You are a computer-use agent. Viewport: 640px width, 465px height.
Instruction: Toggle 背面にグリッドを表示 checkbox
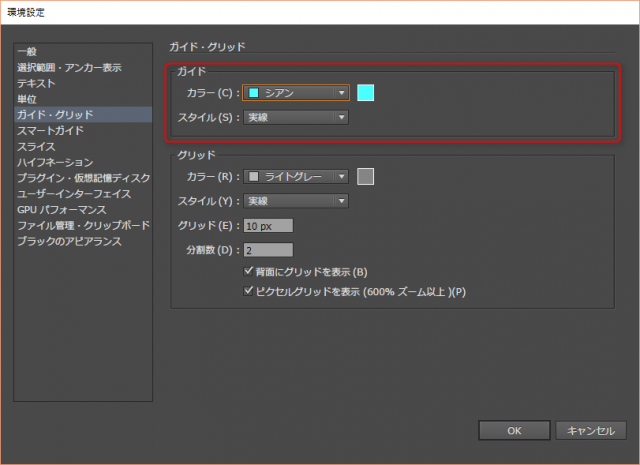click(249, 271)
